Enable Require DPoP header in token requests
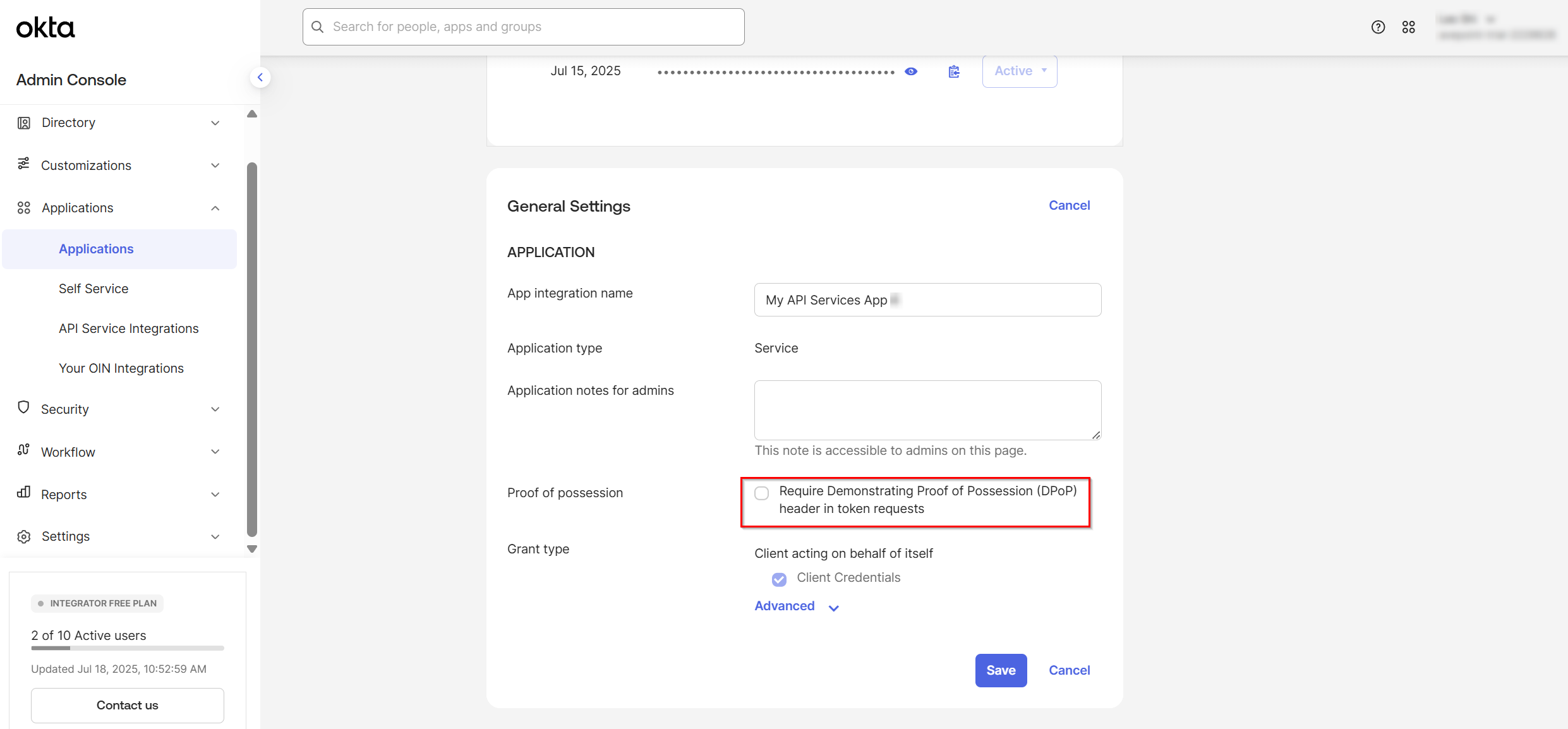Image resolution: width=1568 pixels, height=729 pixels. coord(761,493)
